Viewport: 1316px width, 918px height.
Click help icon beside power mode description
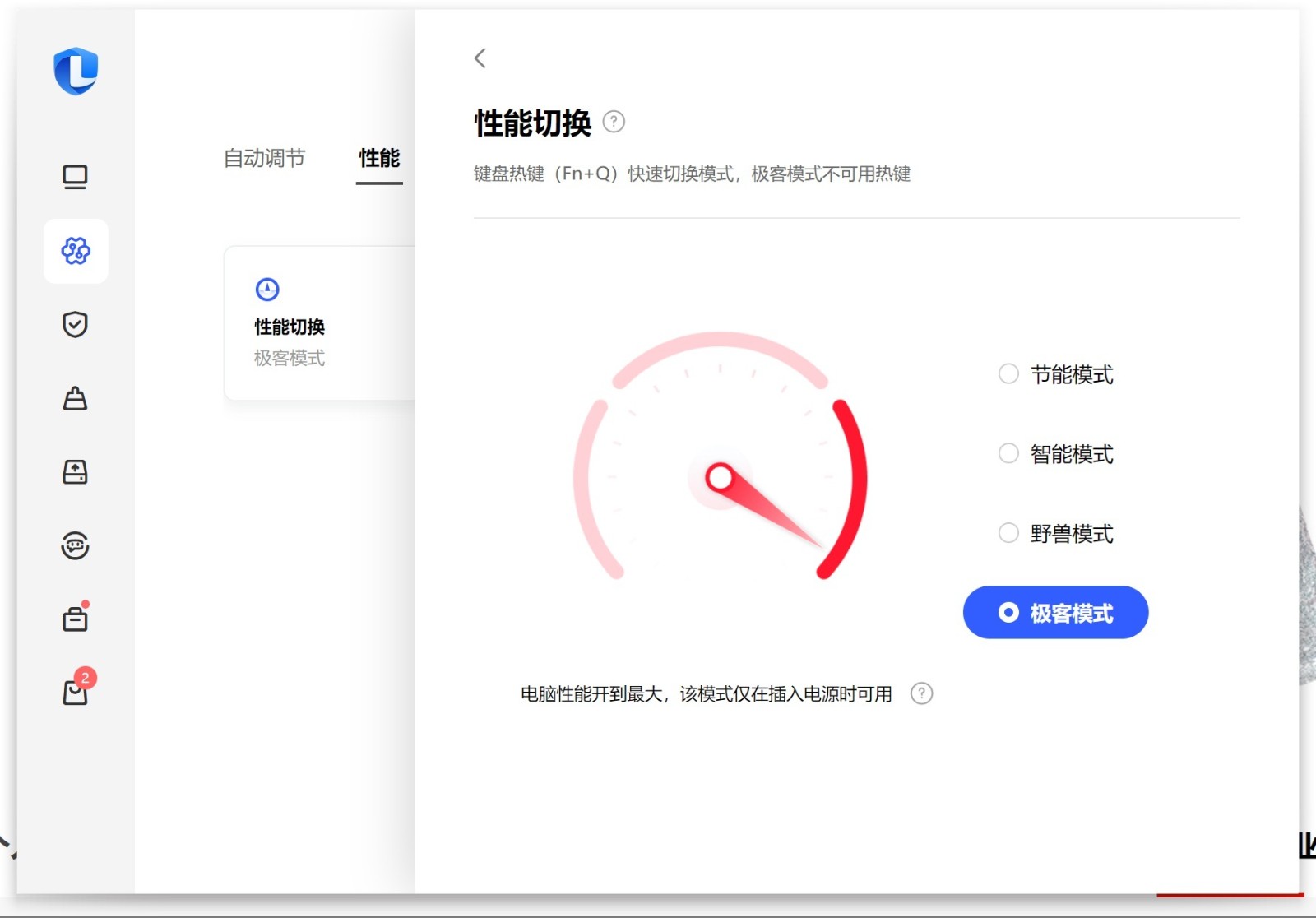click(921, 693)
